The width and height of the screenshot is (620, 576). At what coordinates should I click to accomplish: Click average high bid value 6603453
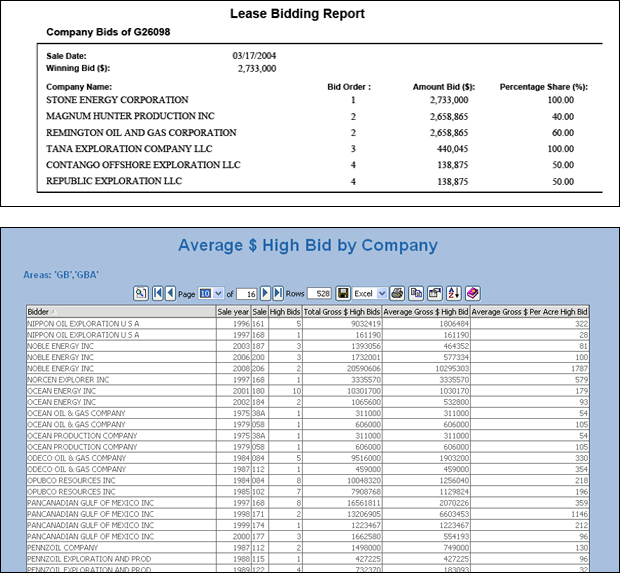point(454,514)
